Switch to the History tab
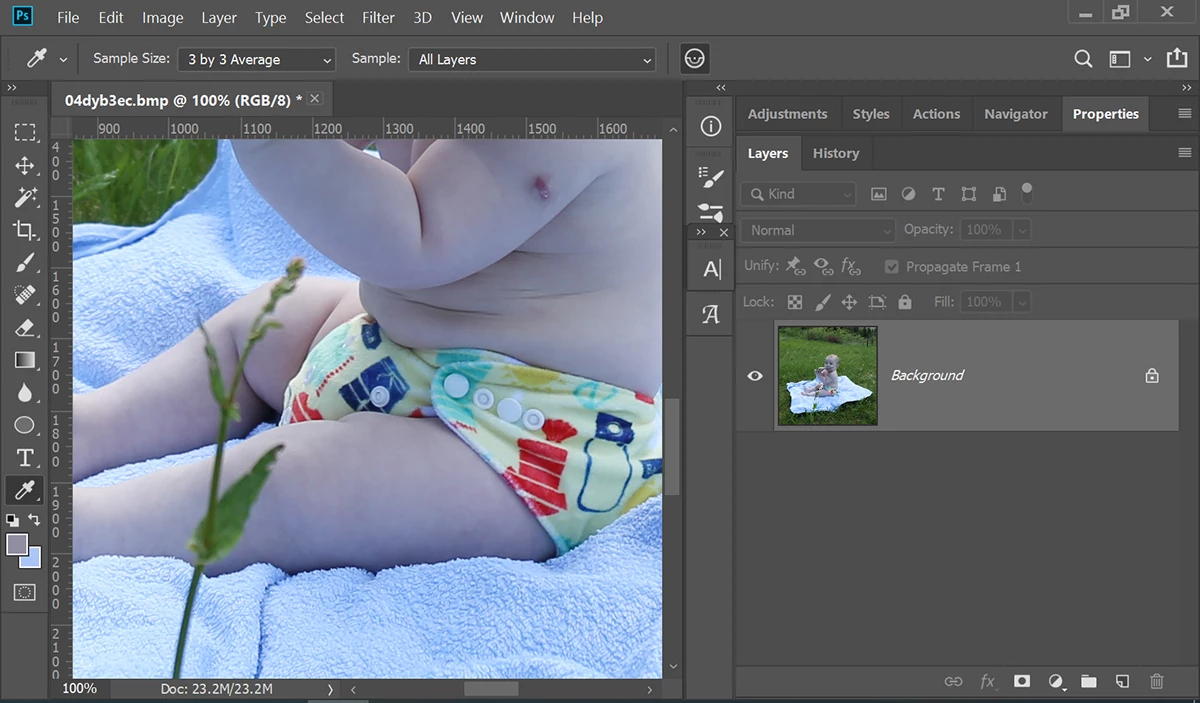 (x=836, y=153)
